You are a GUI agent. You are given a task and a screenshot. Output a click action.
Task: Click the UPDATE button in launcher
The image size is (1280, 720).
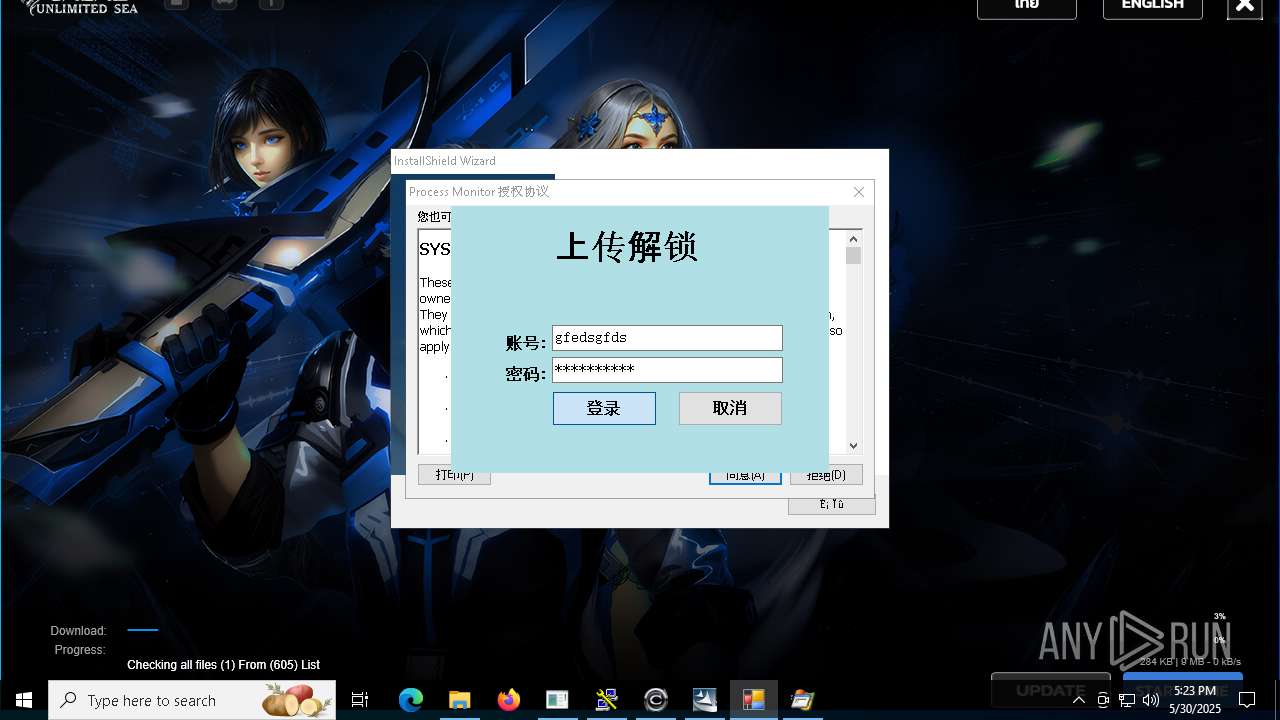point(1051,690)
